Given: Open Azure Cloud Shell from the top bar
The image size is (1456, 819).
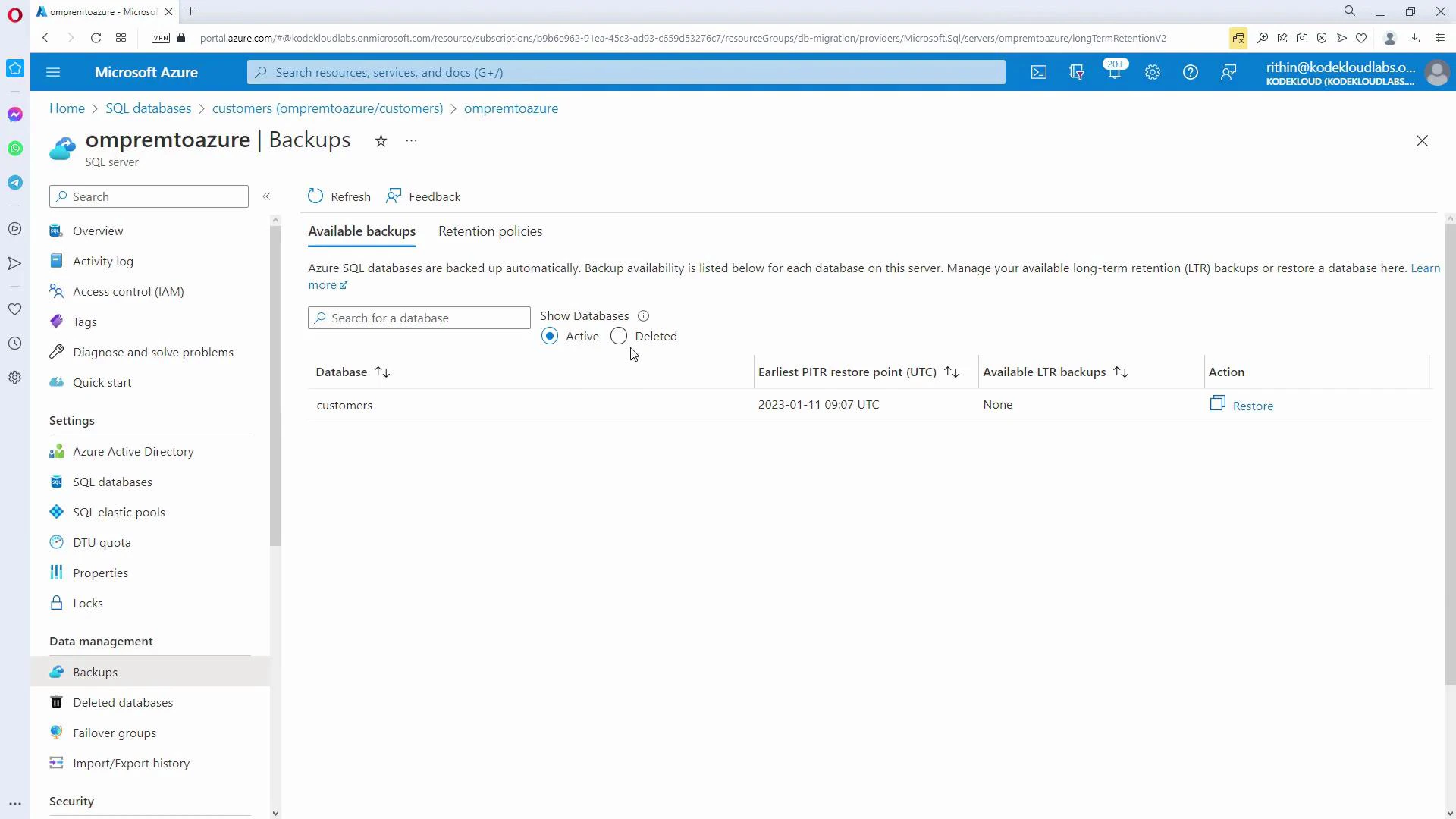Looking at the screenshot, I should coord(1038,72).
